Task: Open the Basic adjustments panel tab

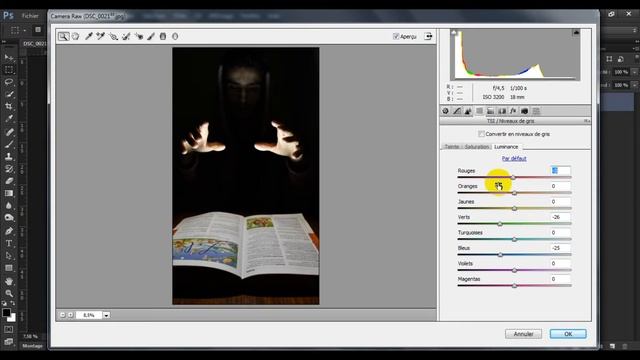Action: click(445, 111)
